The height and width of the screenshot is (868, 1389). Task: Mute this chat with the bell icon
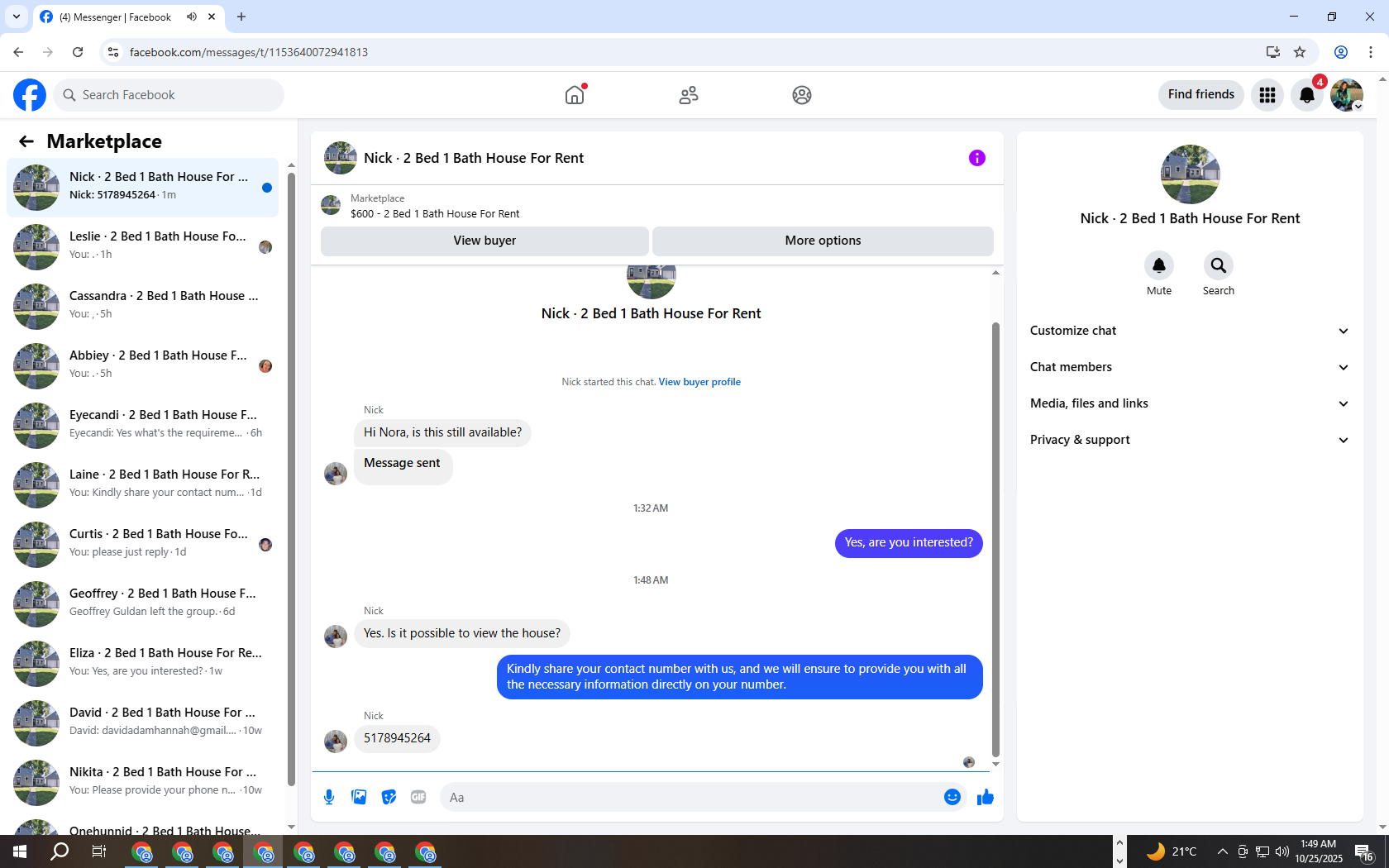coord(1159,265)
